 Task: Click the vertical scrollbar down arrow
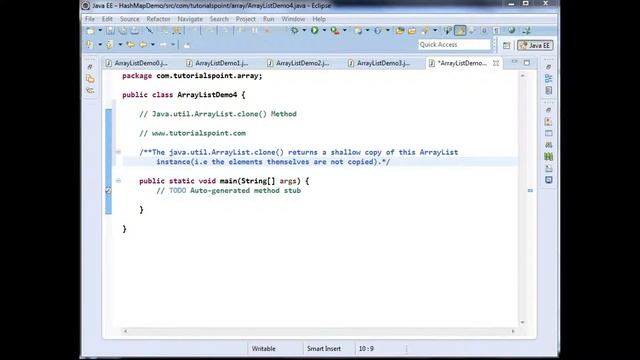(x=522, y=322)
